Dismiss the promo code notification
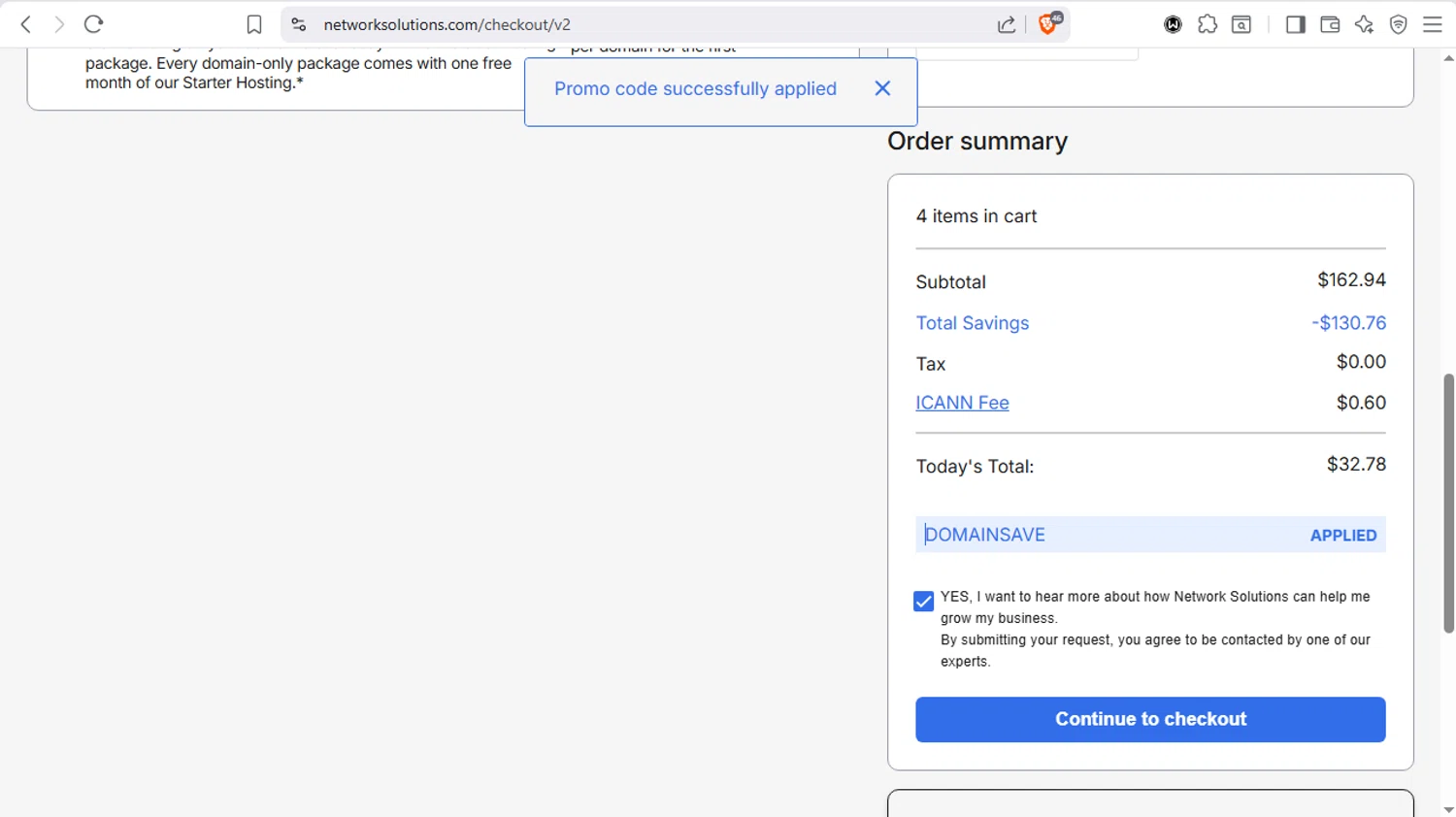This screenshot has height=817, width=1456. pos(882,88)
